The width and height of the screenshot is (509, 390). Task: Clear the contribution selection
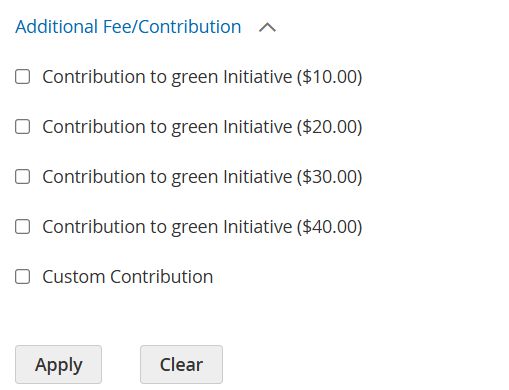pyautogui.click(x=181, y=364)
